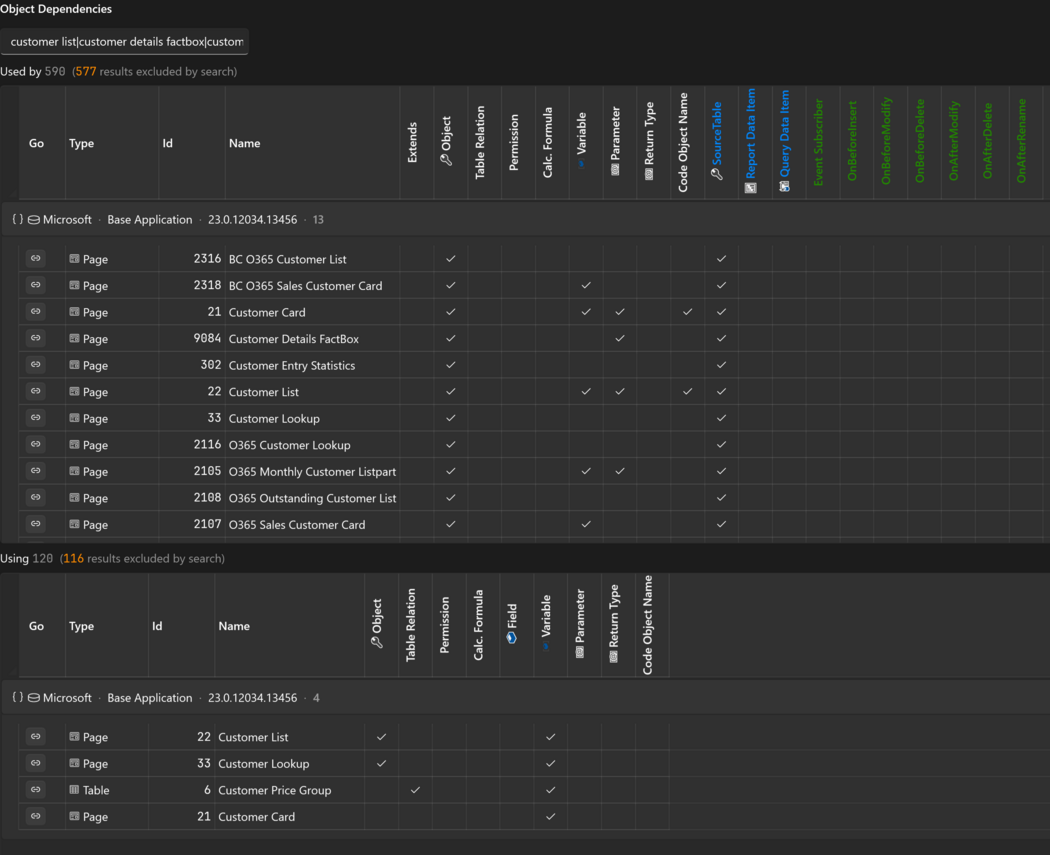Click page type icon of O365 Customer Lookup
The width and height of the screenshot is (1050, 855).
point(74,445)
